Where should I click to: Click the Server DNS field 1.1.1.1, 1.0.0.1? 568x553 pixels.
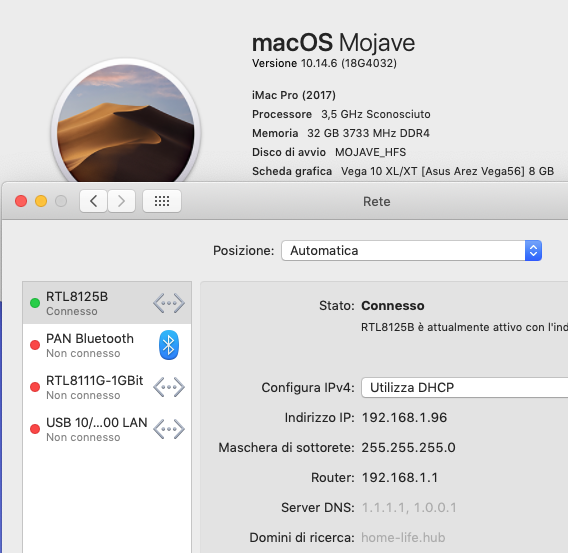click(x=409, y=508)
